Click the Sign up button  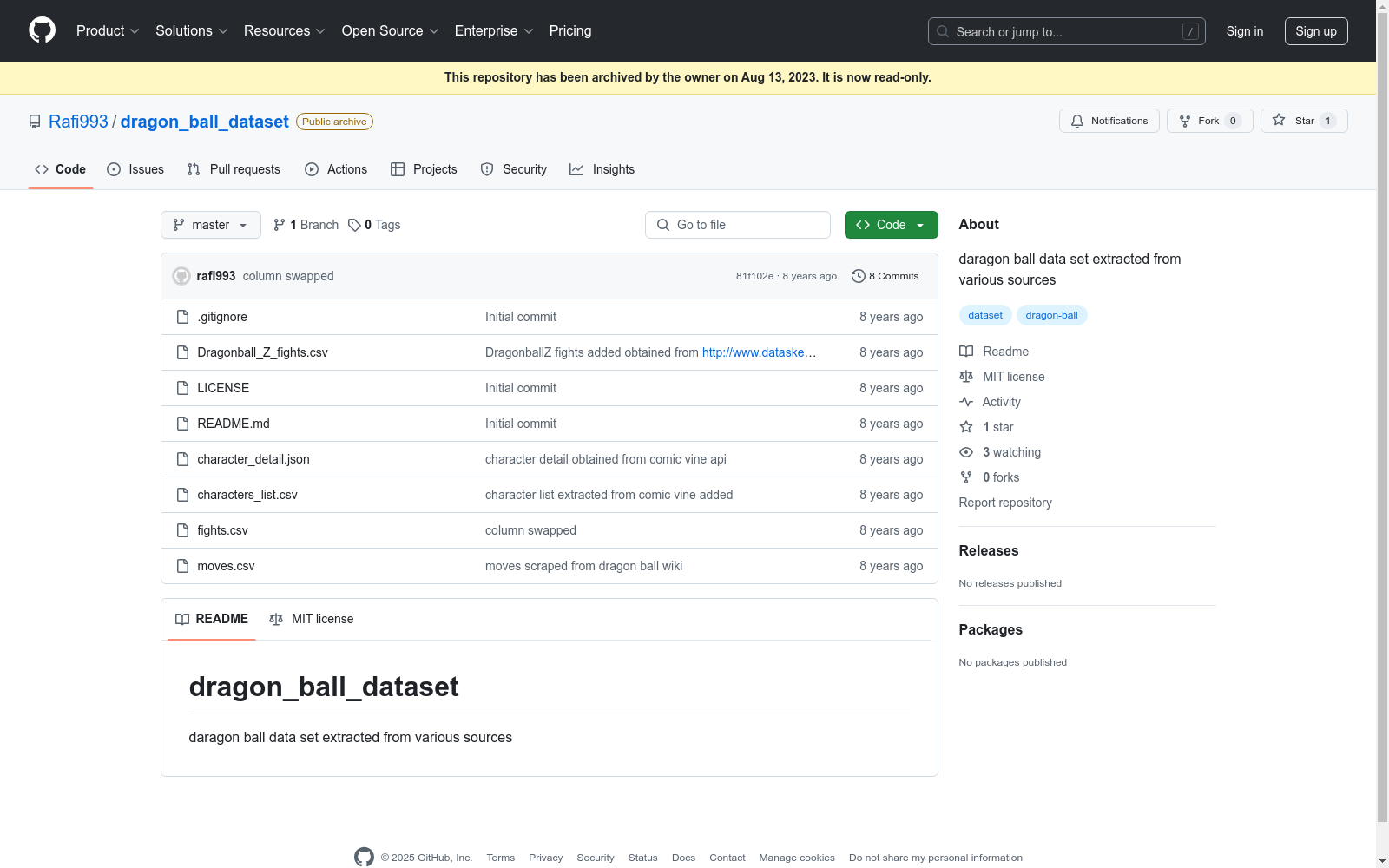tap(1316, 31)
